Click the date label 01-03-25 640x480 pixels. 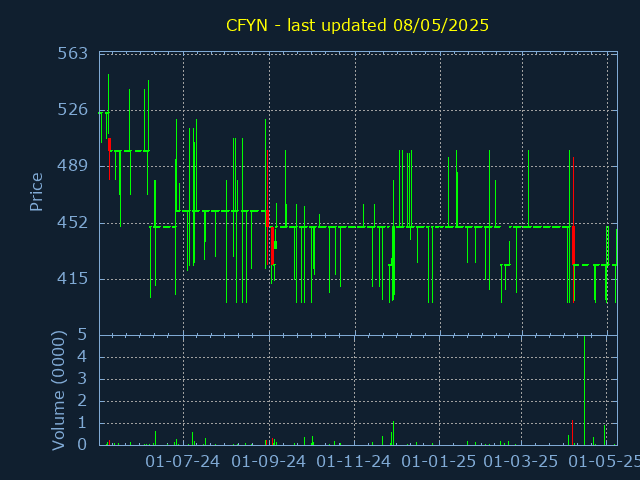click(520, 462)
